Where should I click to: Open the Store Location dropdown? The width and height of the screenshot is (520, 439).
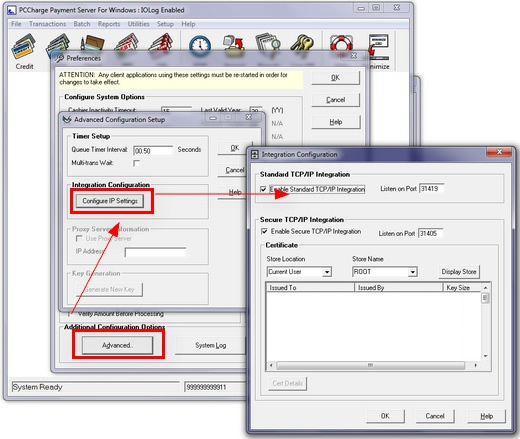point(327,272)
